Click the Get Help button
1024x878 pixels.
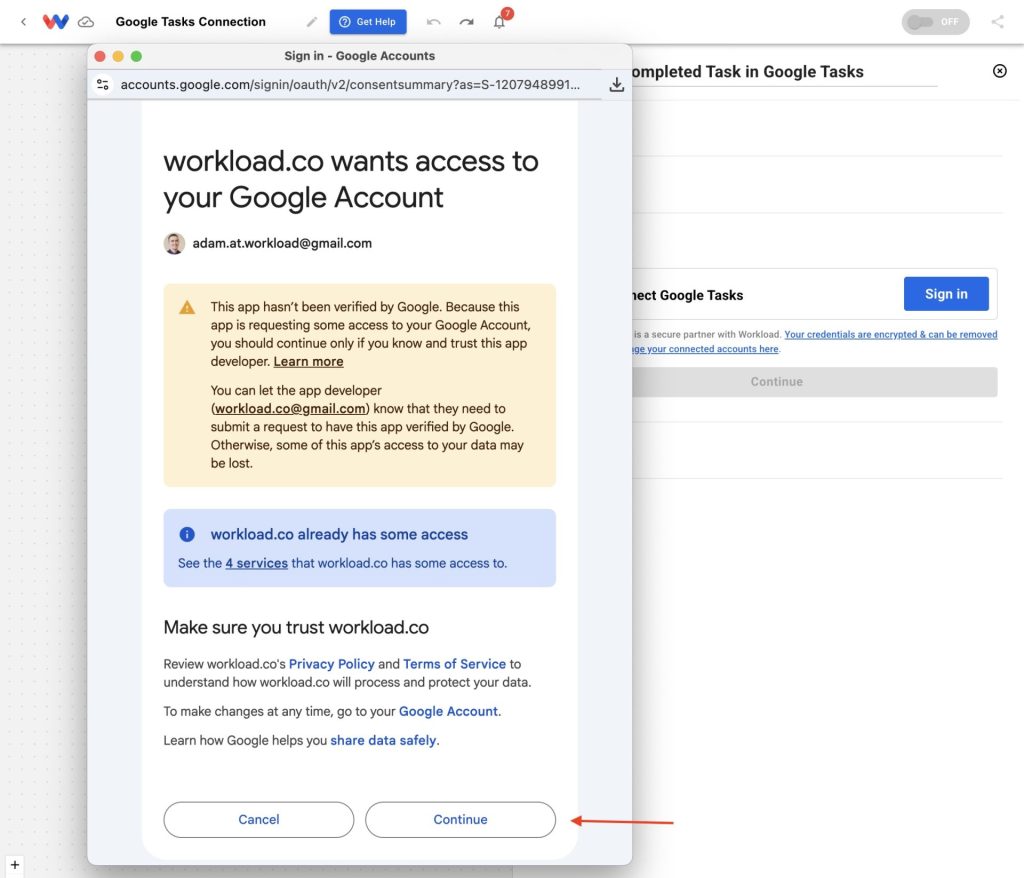pyautogui.click(x=368, y=22)
